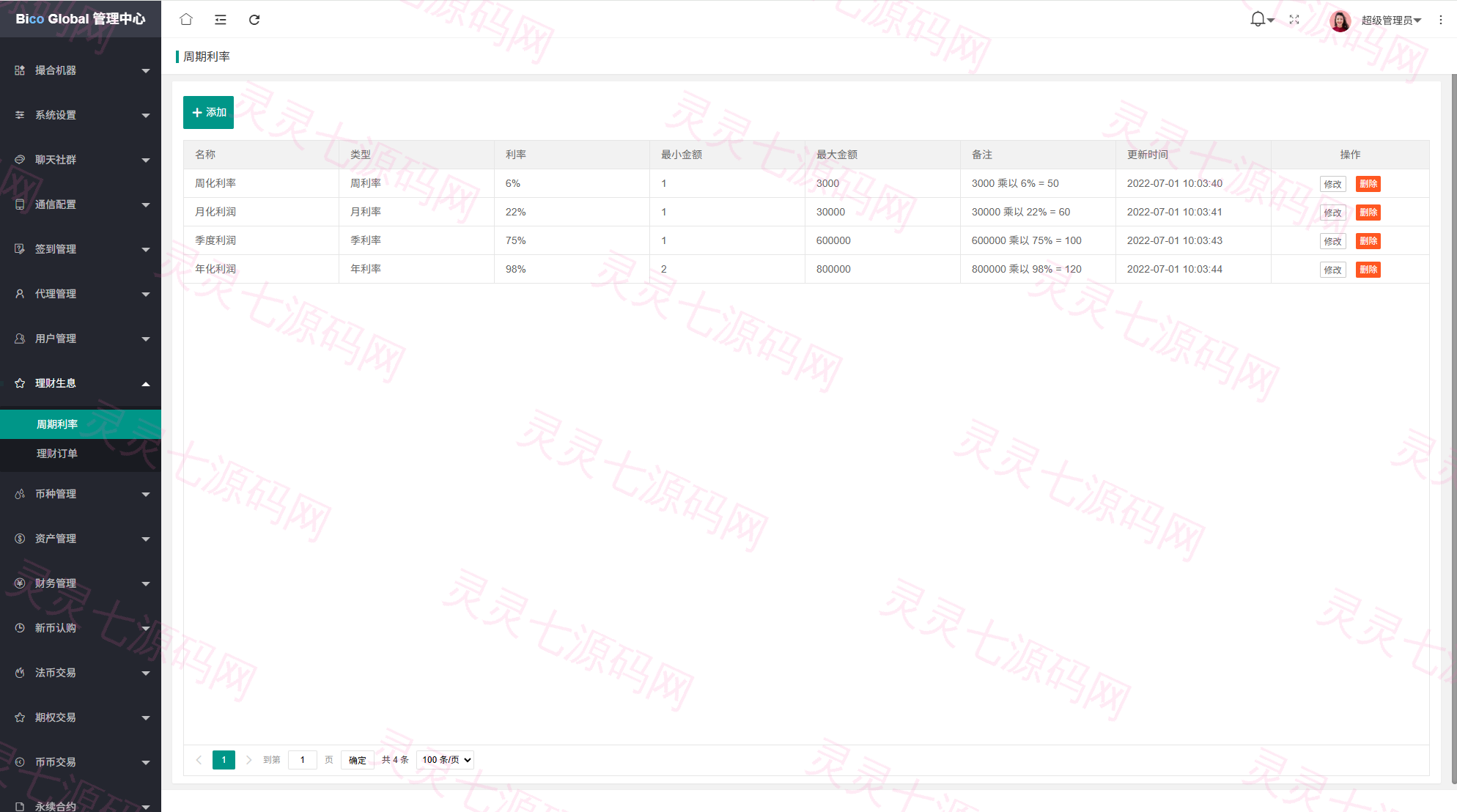
Task: Click 删除 for 季度利润 row
Action: (x=1368, y=241)
